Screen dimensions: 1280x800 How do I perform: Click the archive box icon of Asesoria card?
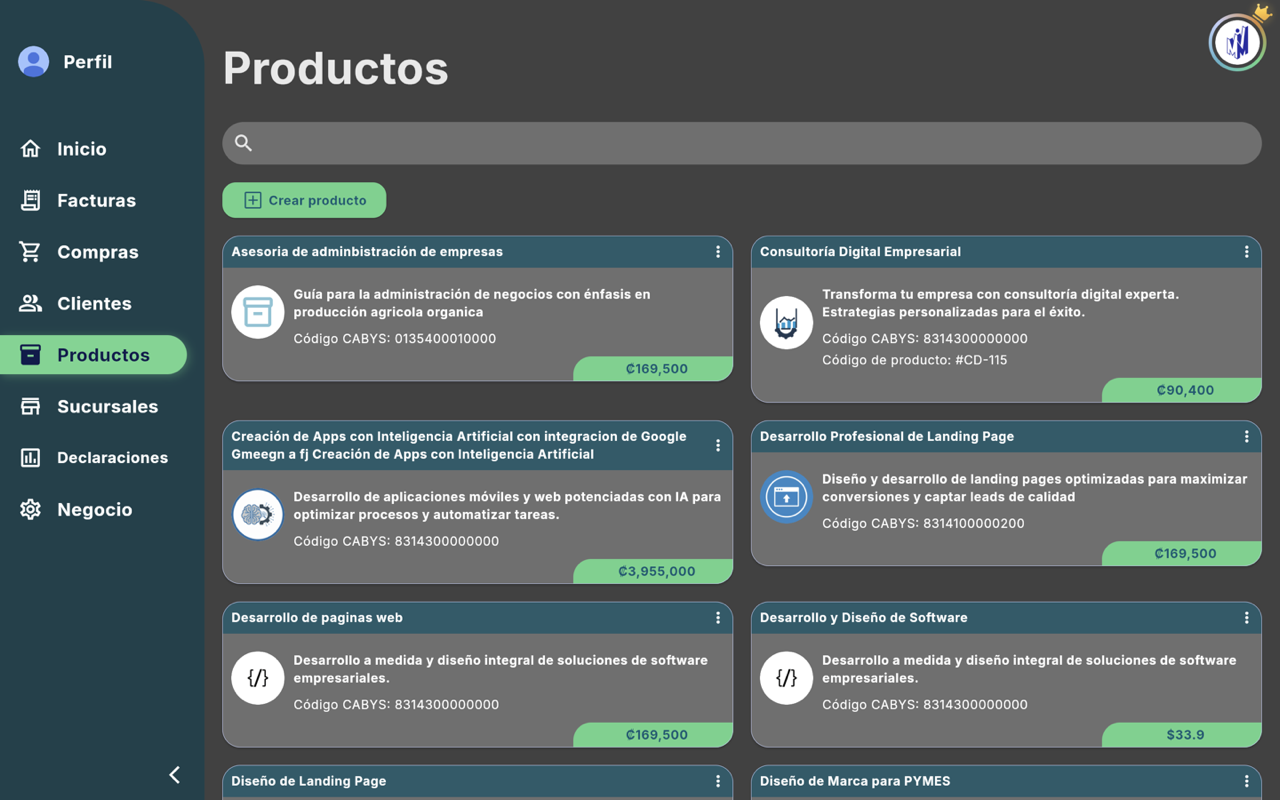click(x=258, y=312)
